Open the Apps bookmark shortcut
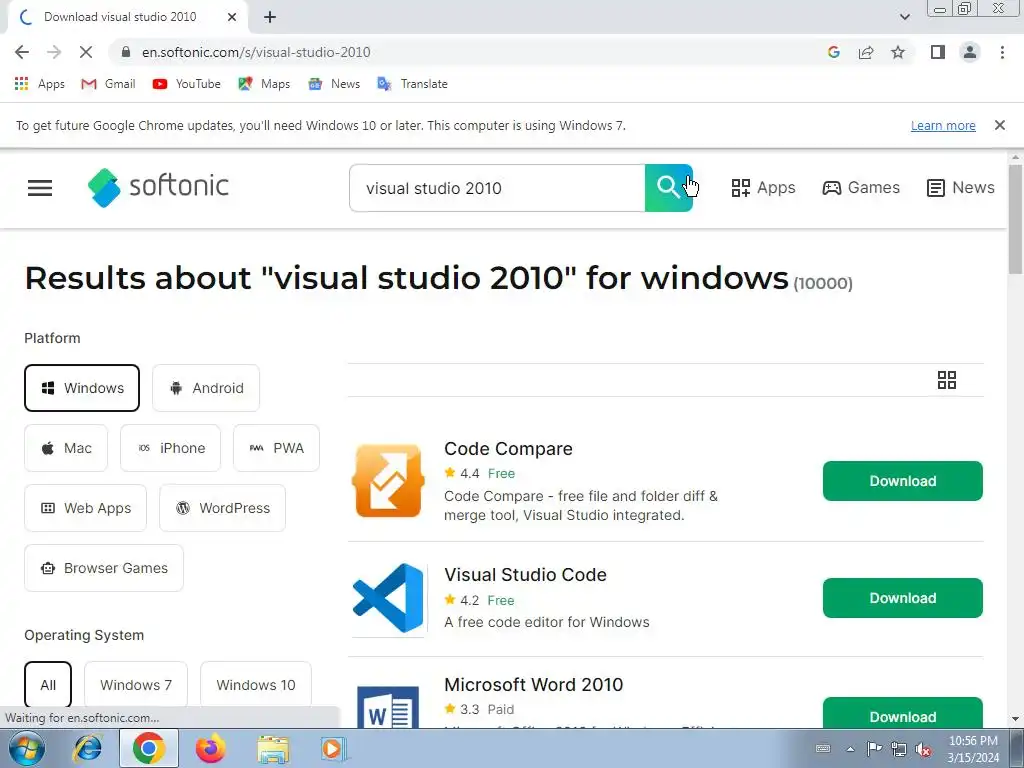The height and width of the screenshot is (768, 1024). point(40,84)
